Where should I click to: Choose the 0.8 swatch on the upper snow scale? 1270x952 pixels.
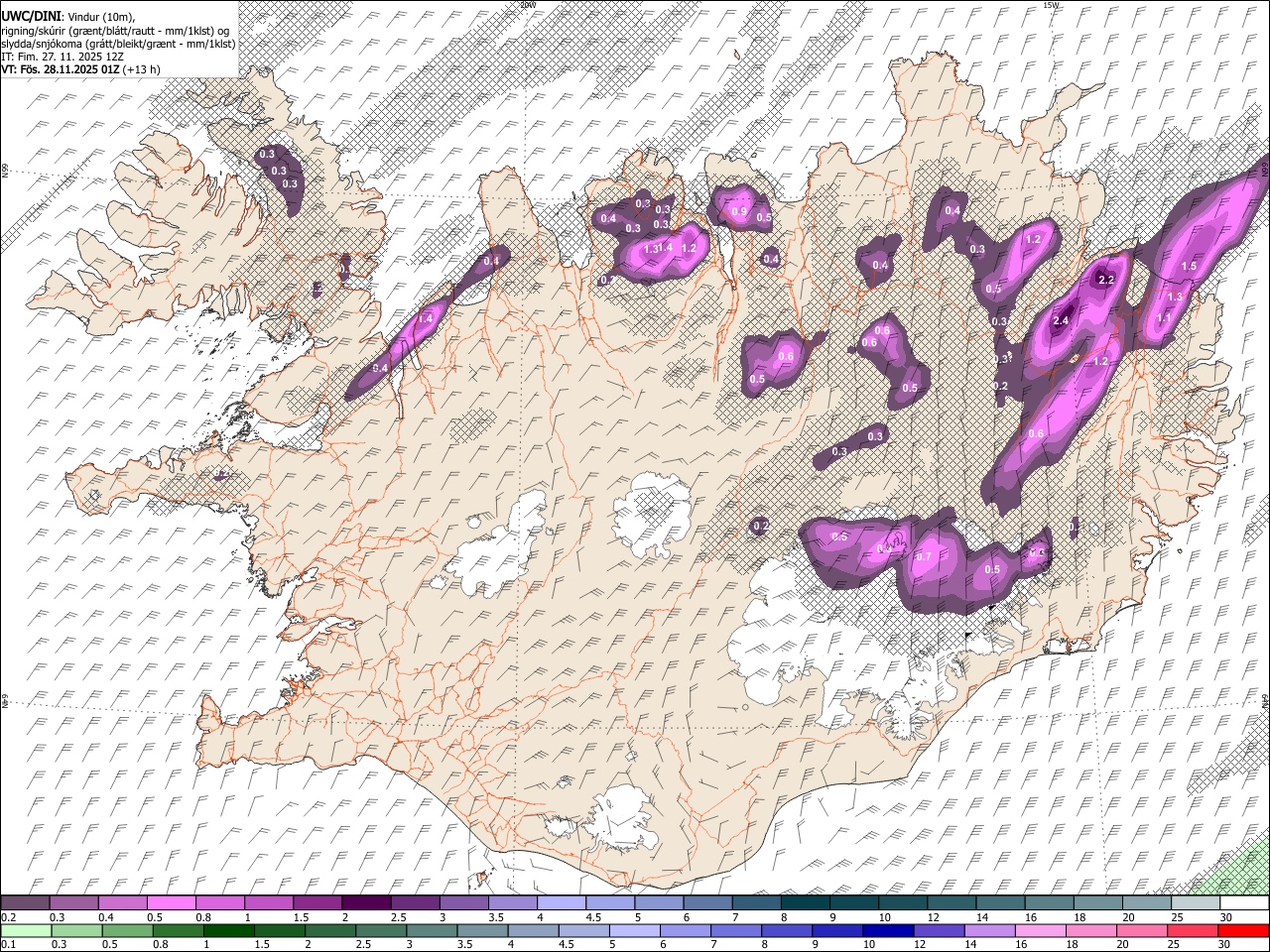pyautogui.click(x=219, y=903)
